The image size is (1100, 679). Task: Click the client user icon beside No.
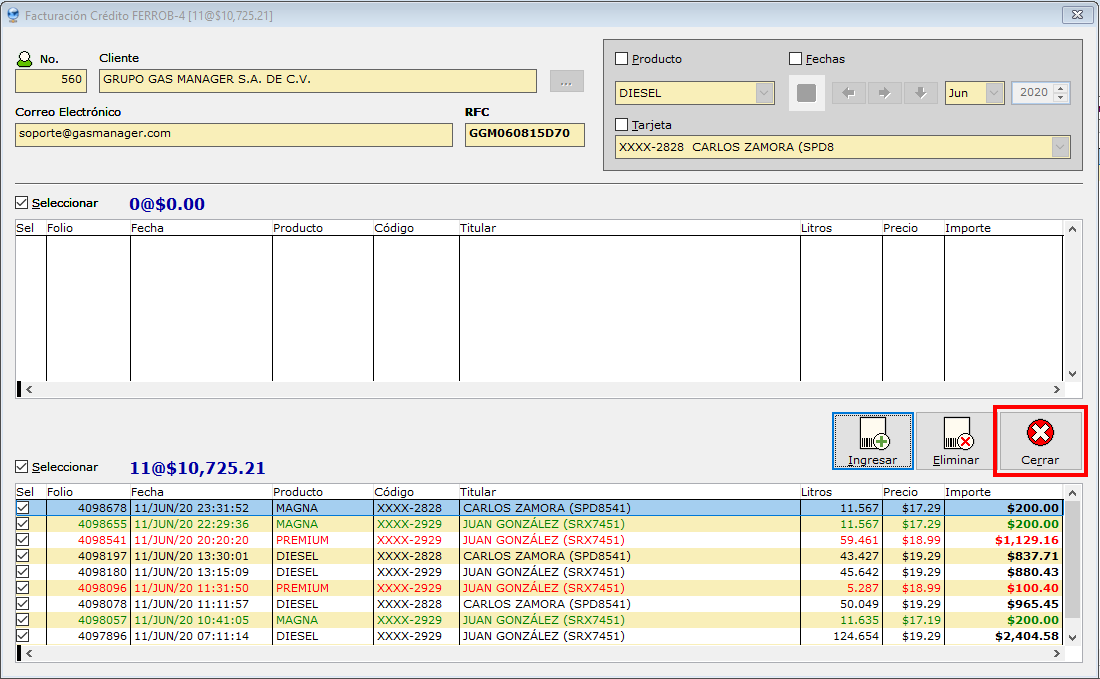click(x=25, y=59)
